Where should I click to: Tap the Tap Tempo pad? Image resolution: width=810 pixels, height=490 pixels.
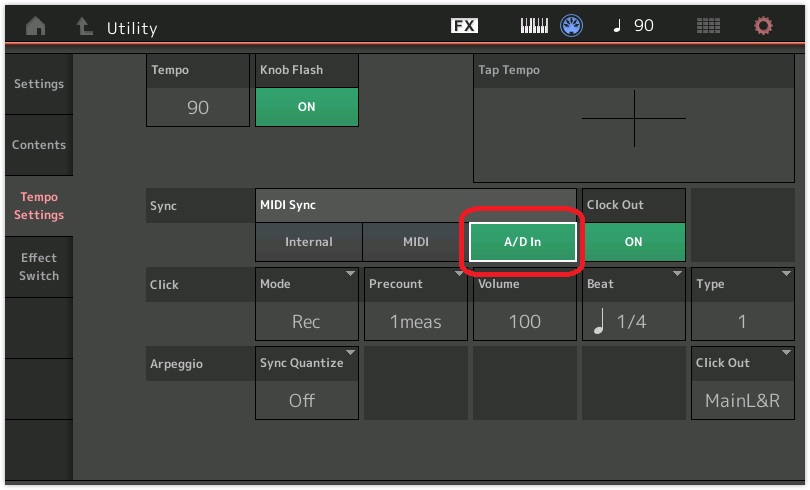click(x=633, y=119)
